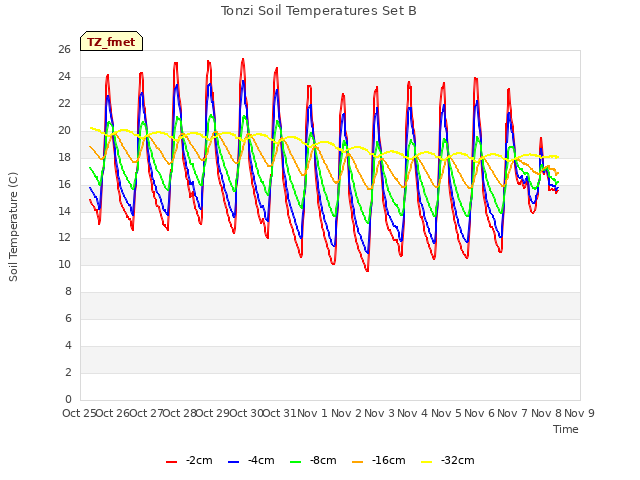The image size is (640, 480).
Task: Click the Nov 7 x-axis tick label
Action: tap(513, 413)
